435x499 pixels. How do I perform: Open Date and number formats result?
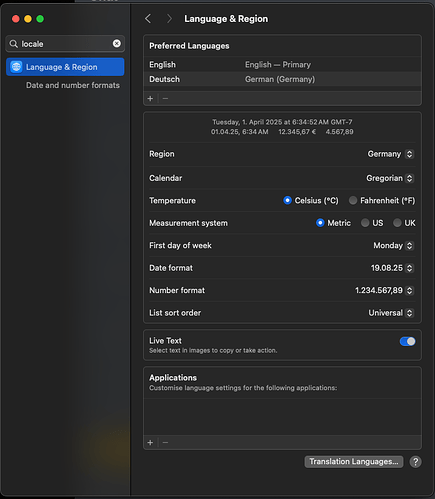(x=73, y=85)
